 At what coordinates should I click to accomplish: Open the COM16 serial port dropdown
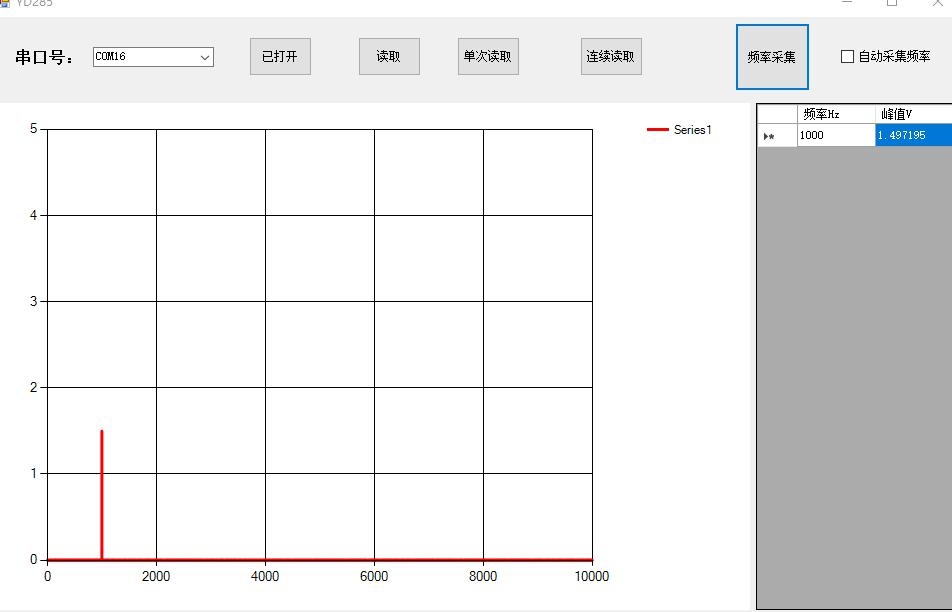point(153,57)
